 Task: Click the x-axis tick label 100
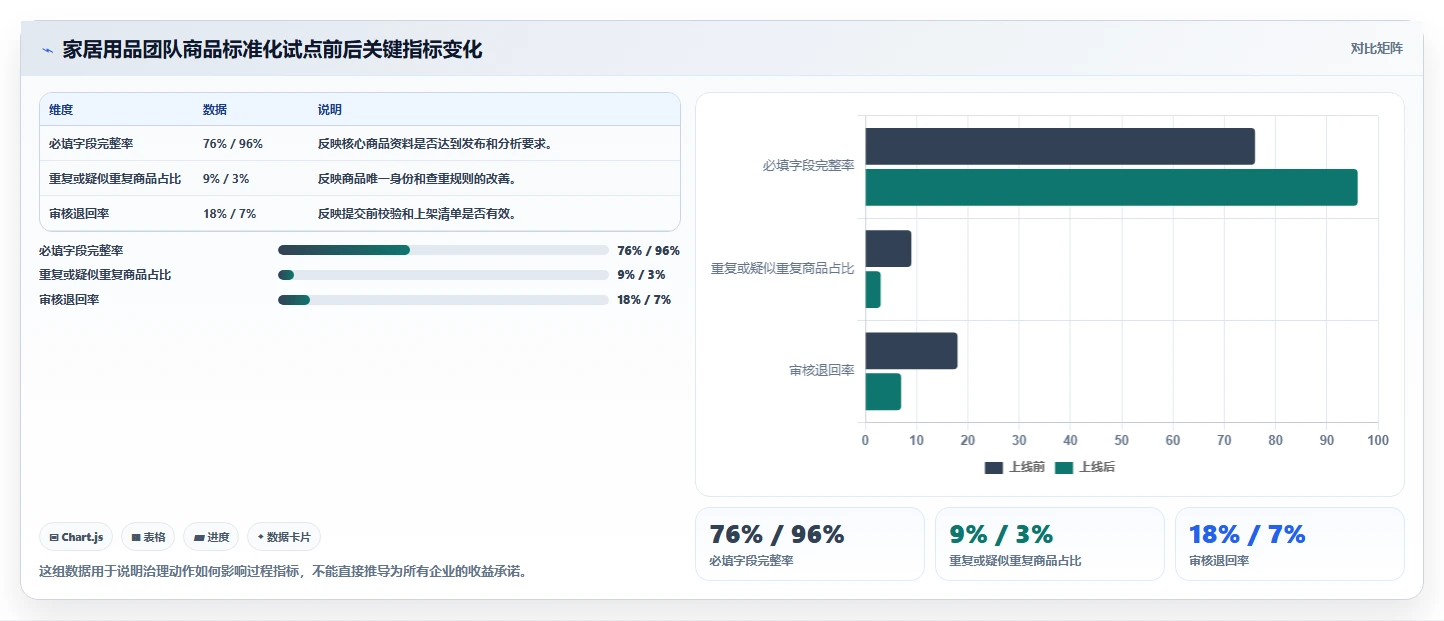click(1378, 440)
